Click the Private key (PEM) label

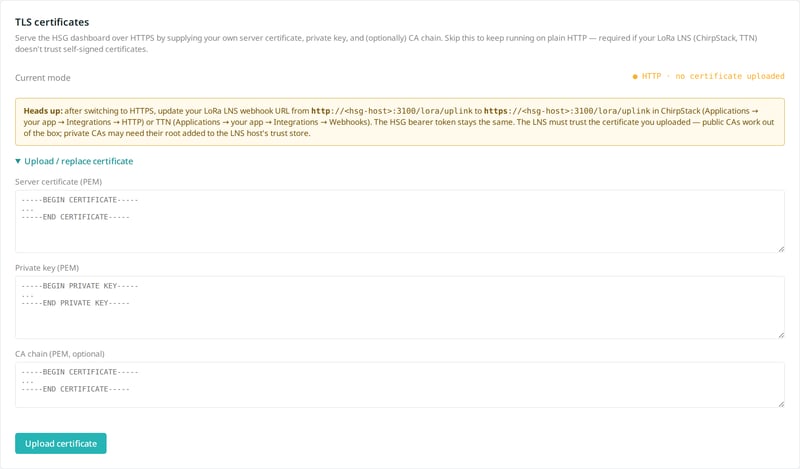point(47,268)
